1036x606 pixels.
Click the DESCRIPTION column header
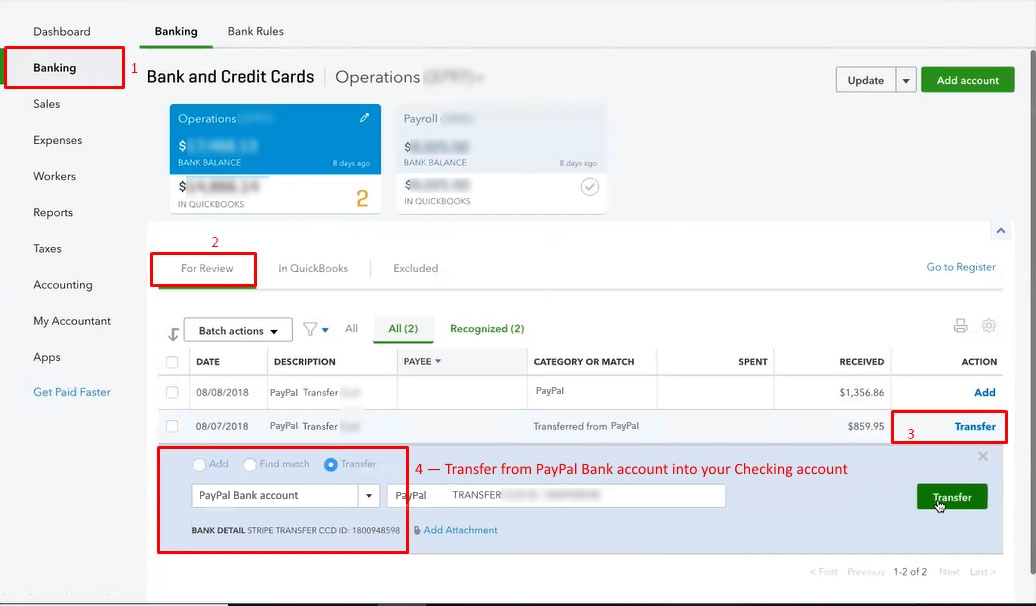[305, 361]
